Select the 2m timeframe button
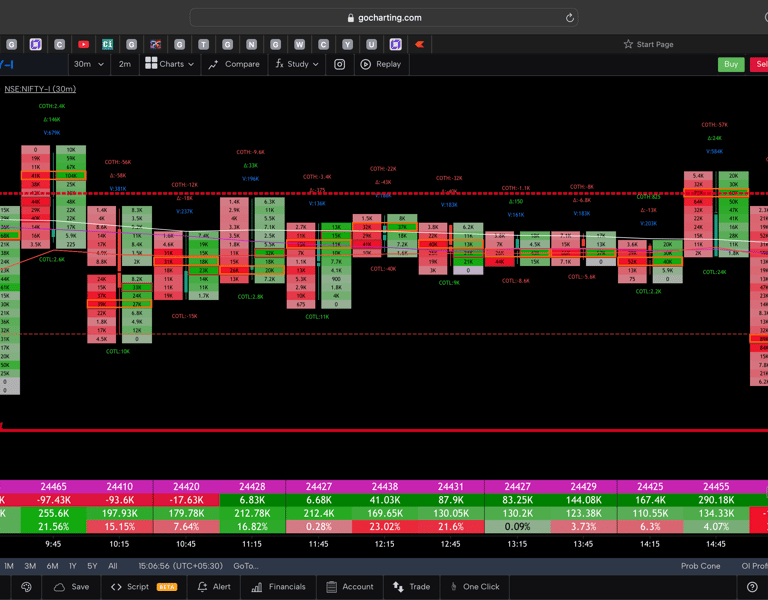768x600 pixels. coord(125,64)
